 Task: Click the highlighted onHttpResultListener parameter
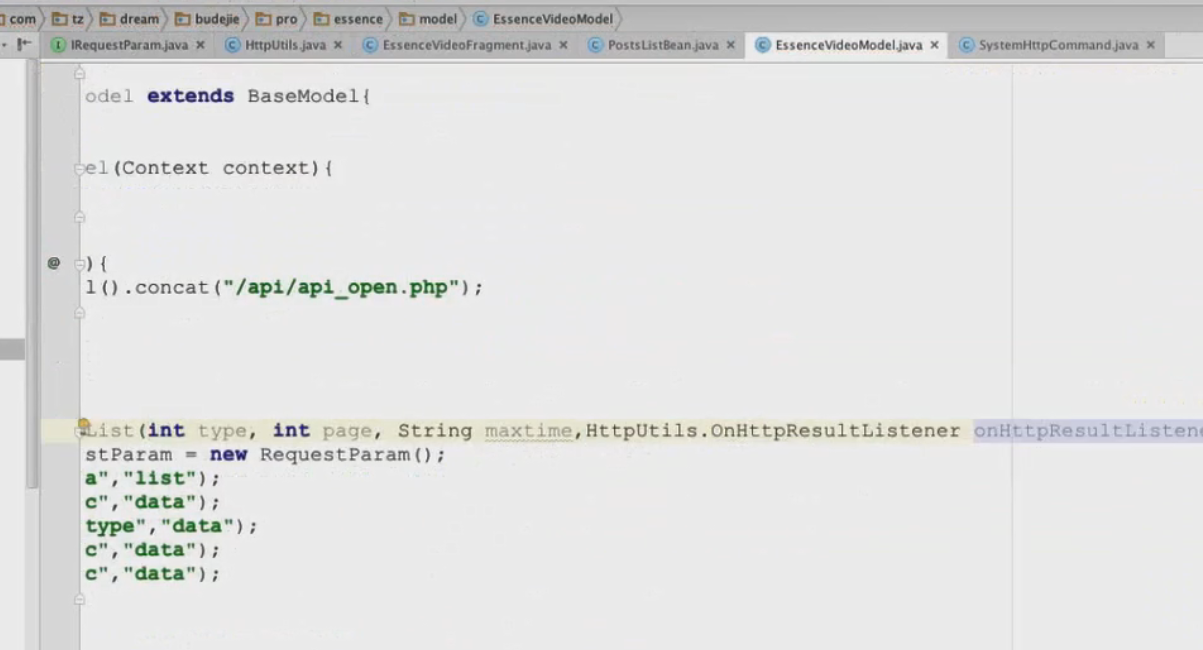point(1088,431)
